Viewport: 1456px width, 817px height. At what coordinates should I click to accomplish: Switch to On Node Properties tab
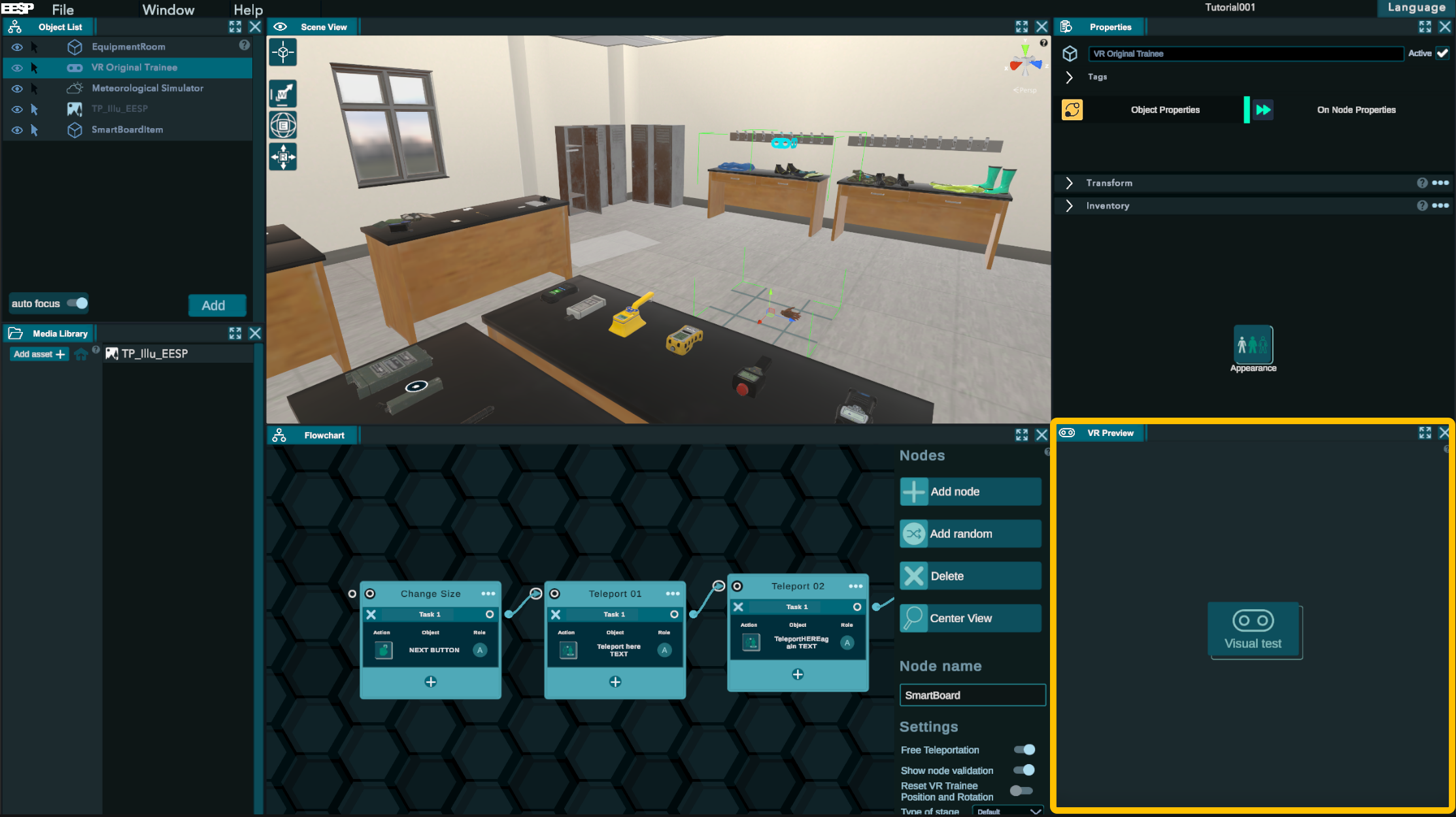(1355, 110)
